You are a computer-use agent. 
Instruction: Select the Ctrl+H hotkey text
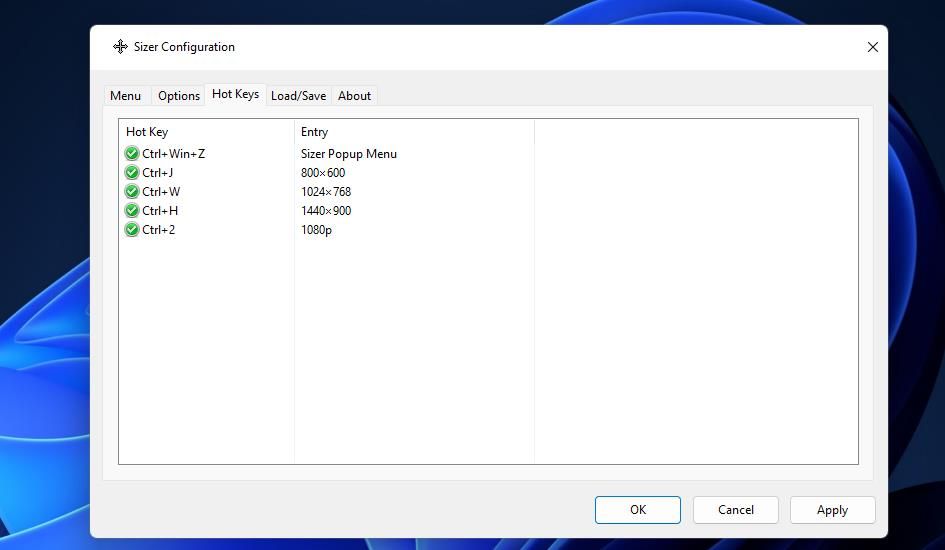coord(160,211)
